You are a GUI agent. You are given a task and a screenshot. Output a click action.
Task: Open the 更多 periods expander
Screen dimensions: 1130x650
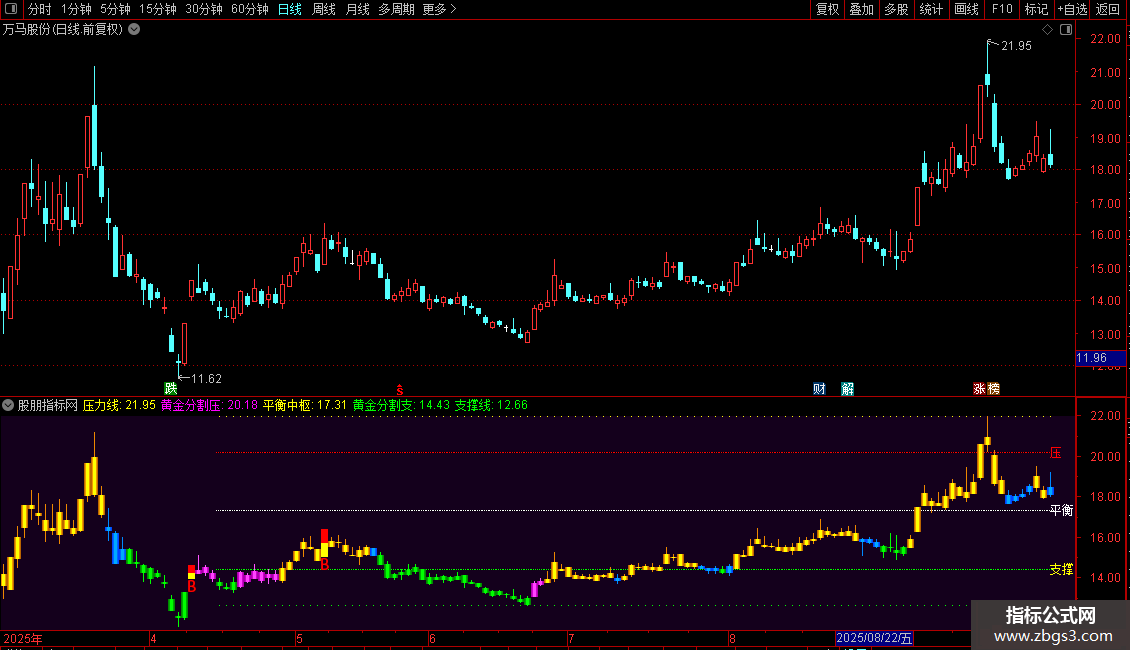439,9
